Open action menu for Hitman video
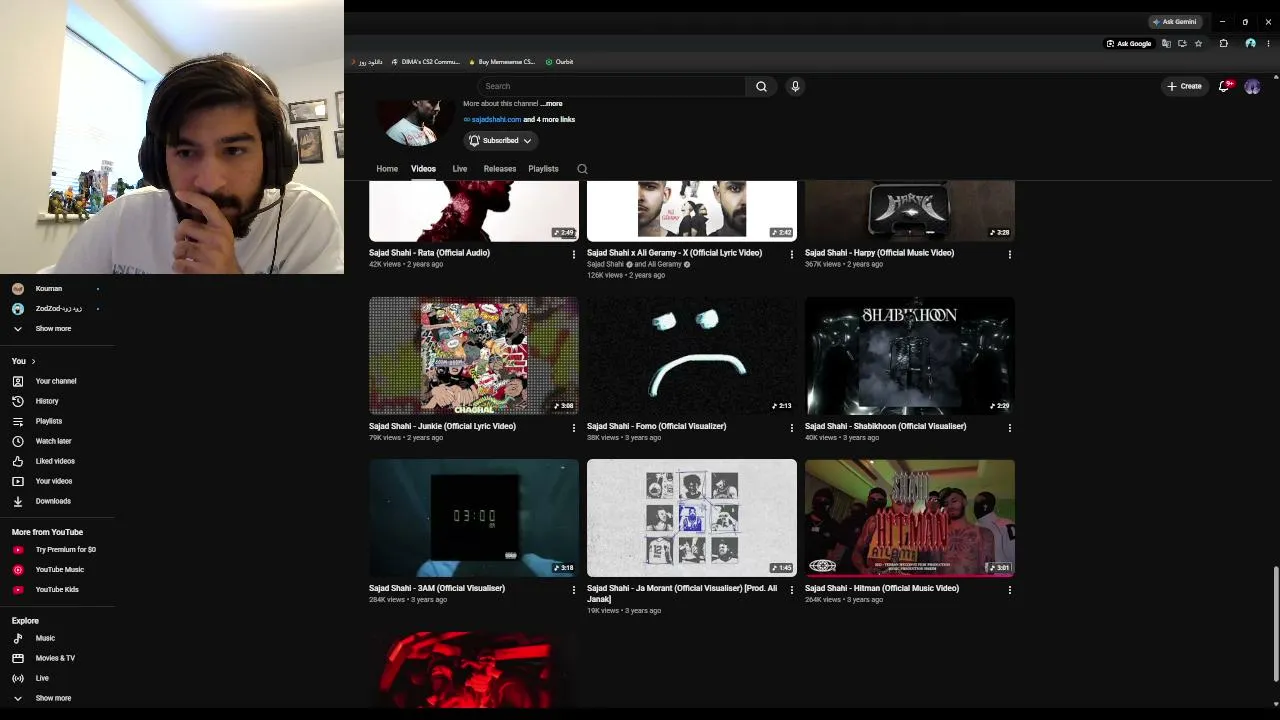Screen dimensions: 1280x720 click(1010, 590)
